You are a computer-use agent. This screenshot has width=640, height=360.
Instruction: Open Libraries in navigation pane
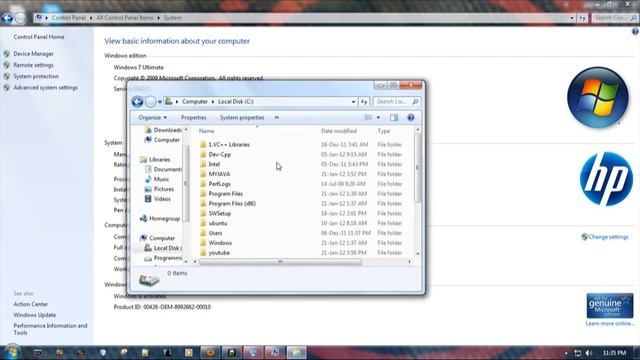(155, 160)
